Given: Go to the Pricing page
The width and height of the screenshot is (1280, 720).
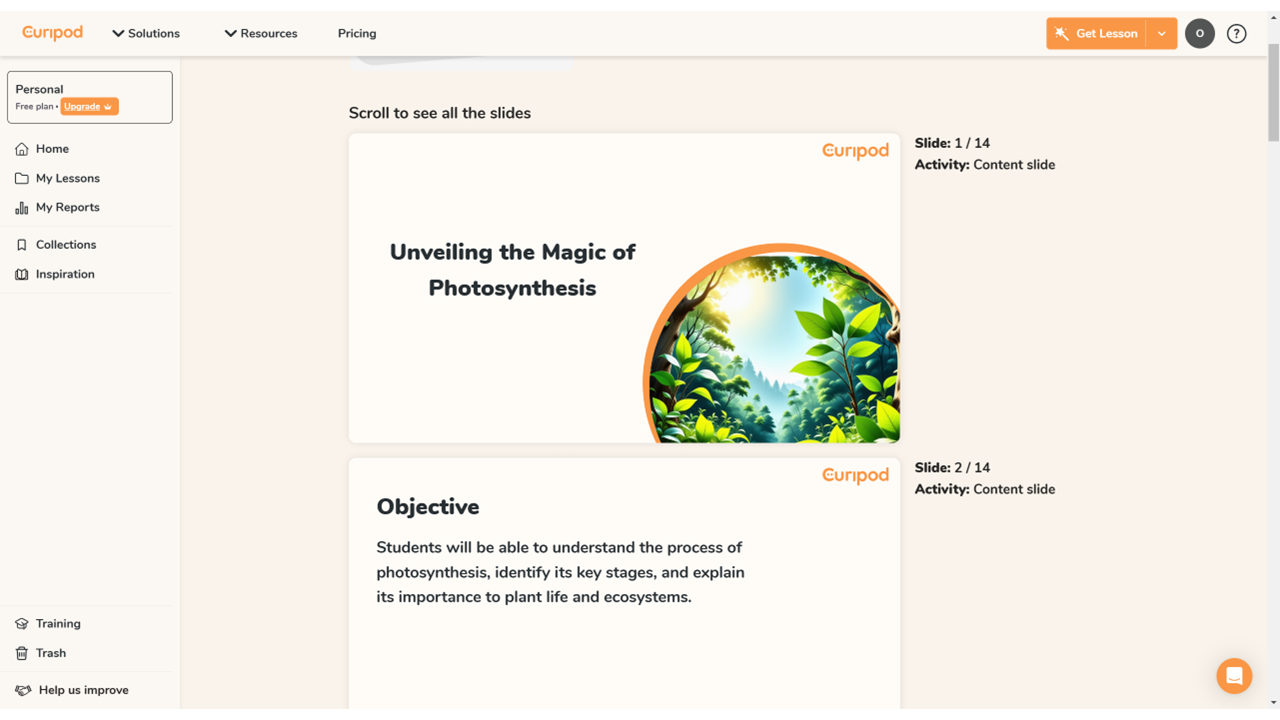Looking at the screenshot, I should [x=357, y=34].
